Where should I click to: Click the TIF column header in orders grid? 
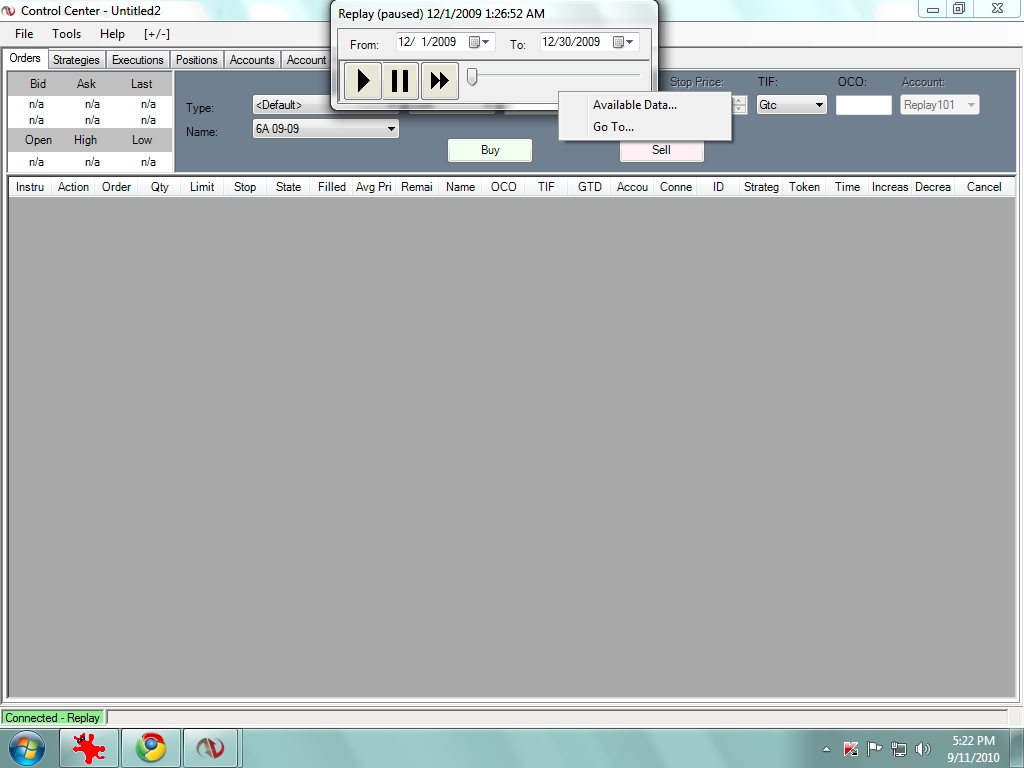(x=546, y=187)
